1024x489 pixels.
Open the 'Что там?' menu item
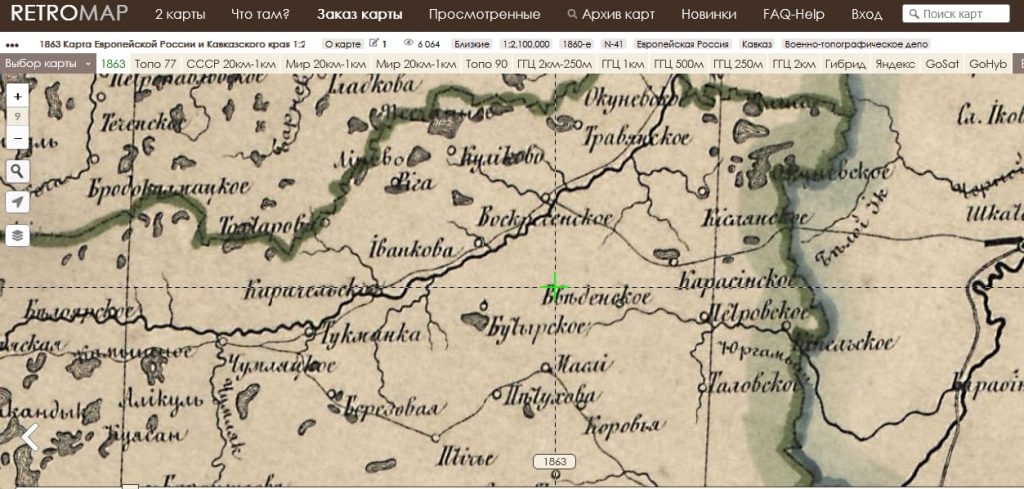[x=261, y=14]
